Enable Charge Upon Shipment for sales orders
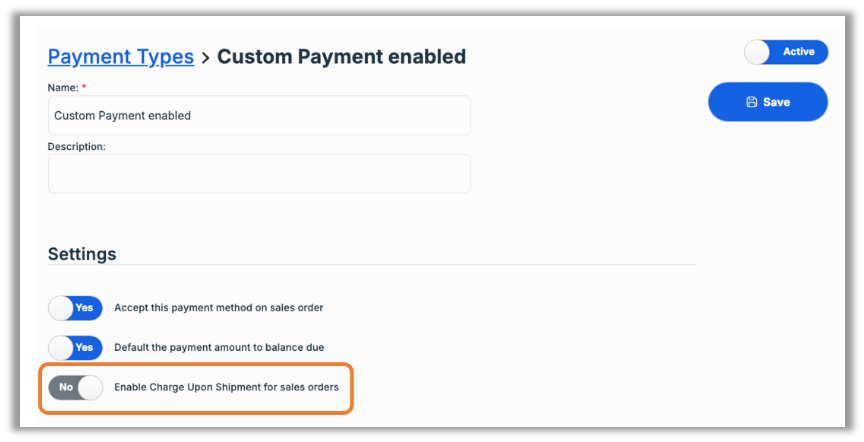864x442 pixels. [x=75, y=387]
